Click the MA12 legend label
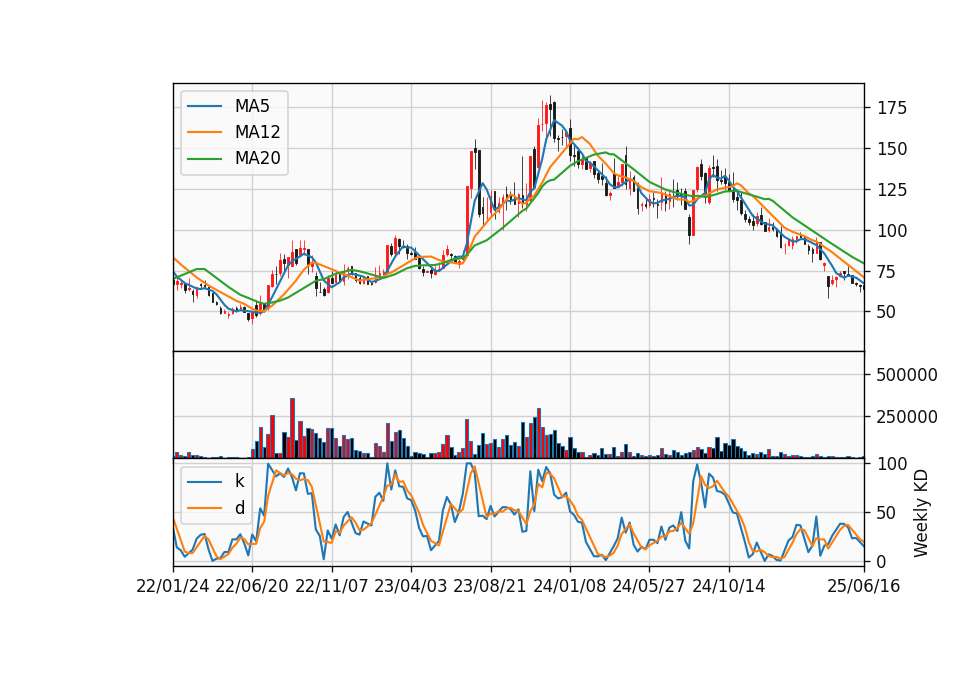 pos(257,132)
